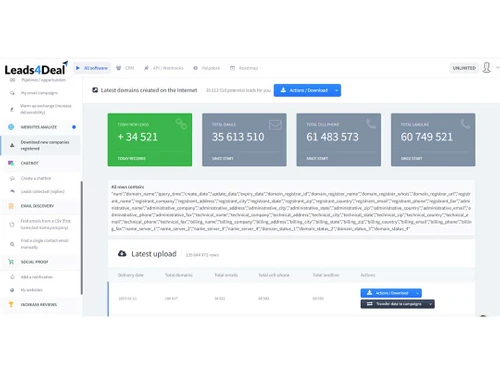This screenshot has width=500, height=375.
Task: Click the Social Proof cart icon
Action: pyautogui.click(x=11, y=262)
